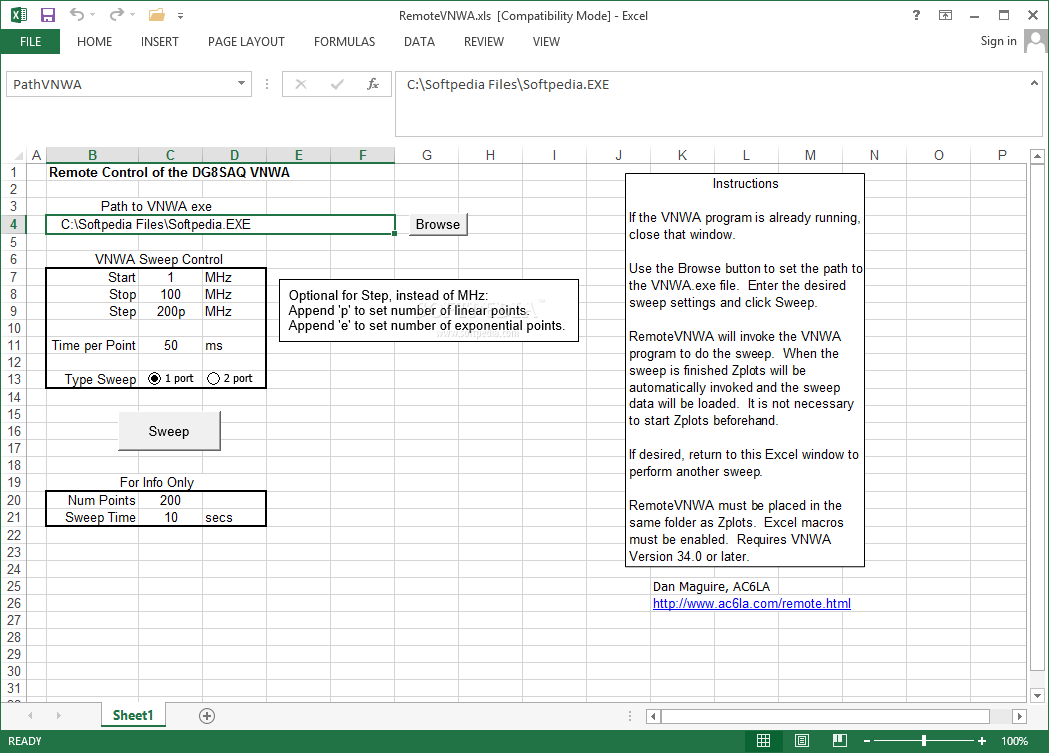This screenshot has height=753, width=1049.
Task: Switch to the INSERT ribbon tab
Action: pos(159,41)
